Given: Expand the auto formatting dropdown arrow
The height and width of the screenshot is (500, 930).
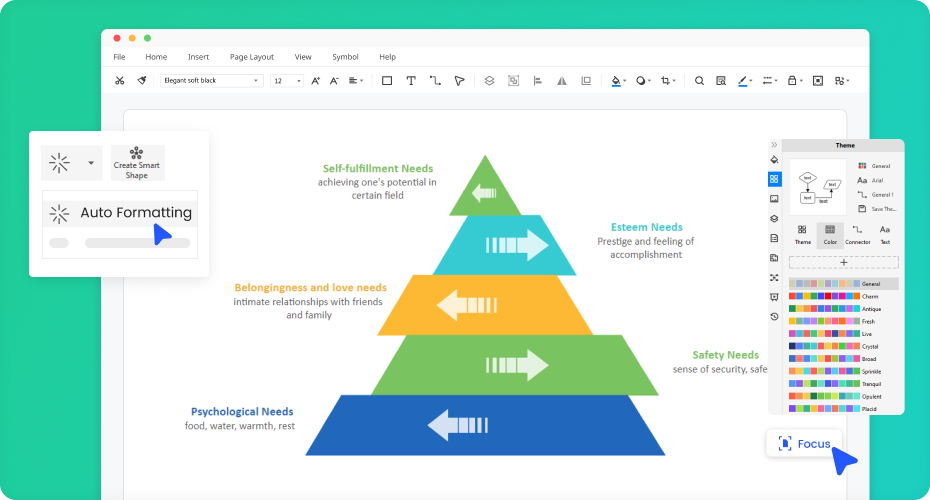Looking at the screenshot, I should pyautogui.click(x=91, y=162).
